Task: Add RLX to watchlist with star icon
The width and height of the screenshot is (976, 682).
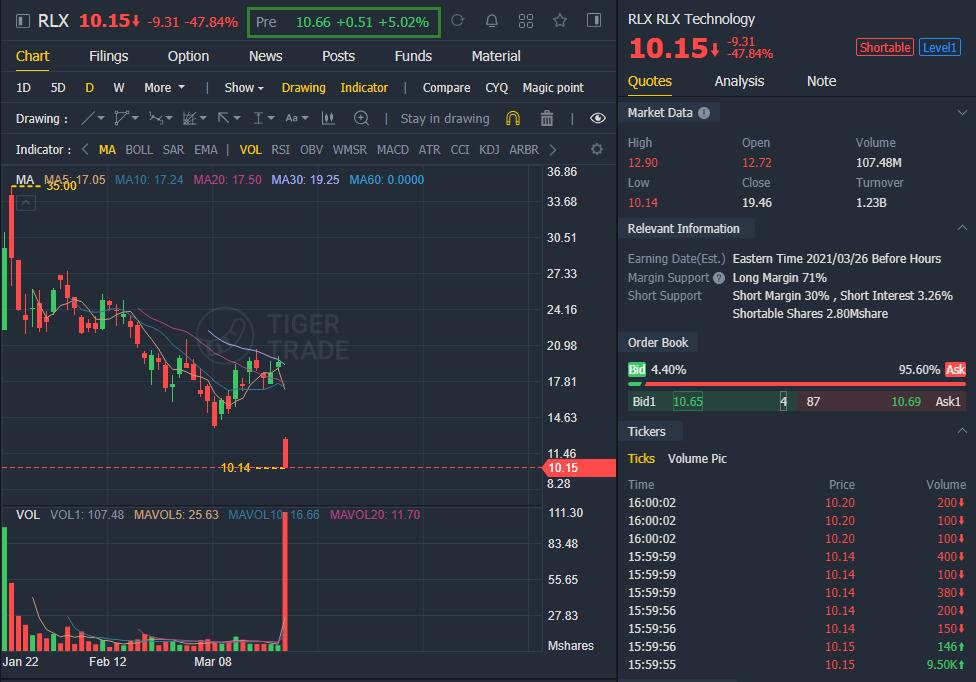Action: tap(560, 21)
